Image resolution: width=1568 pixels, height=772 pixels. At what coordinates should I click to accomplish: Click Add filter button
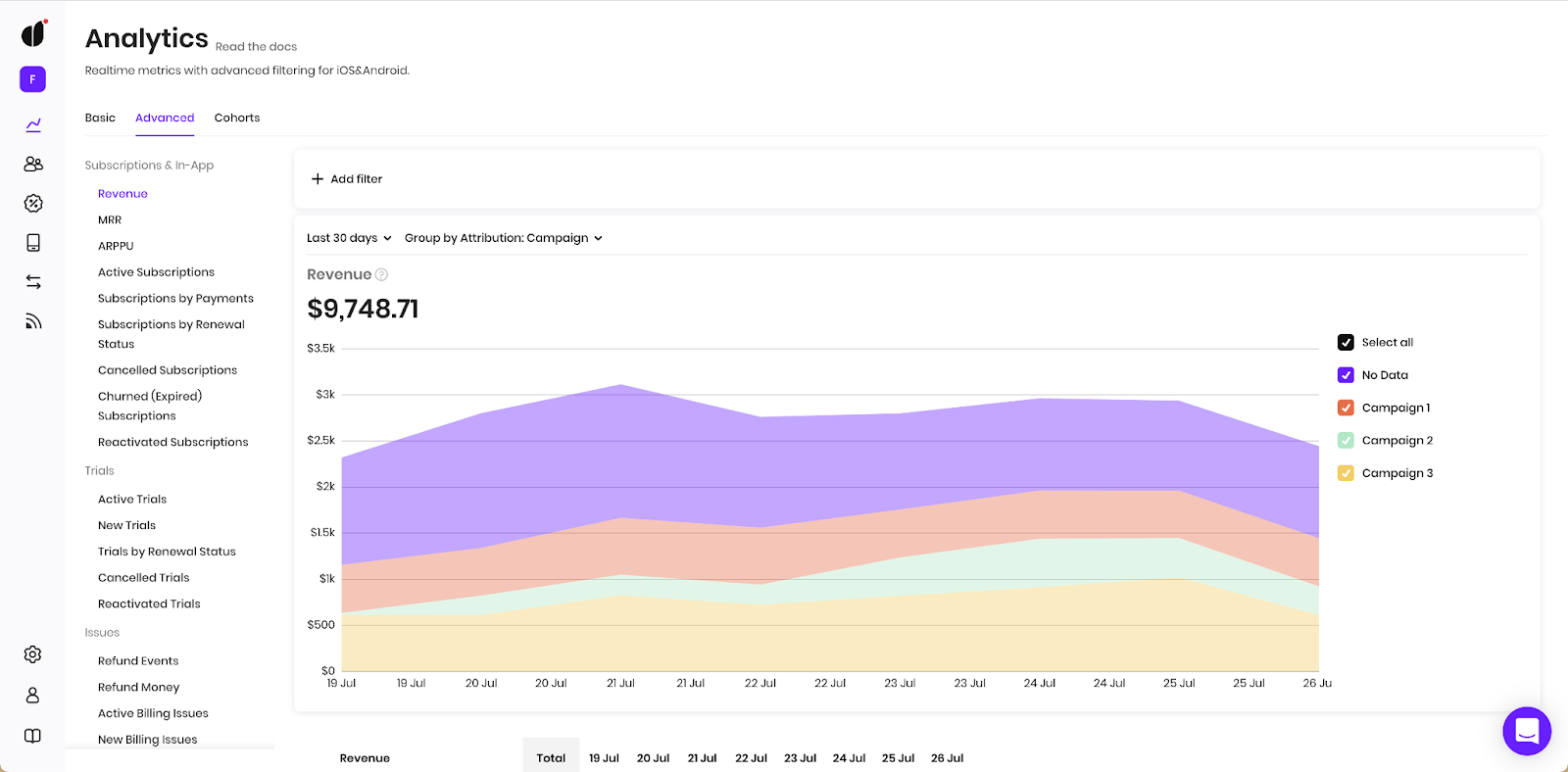pyautogui.click(x=347, y=179)
